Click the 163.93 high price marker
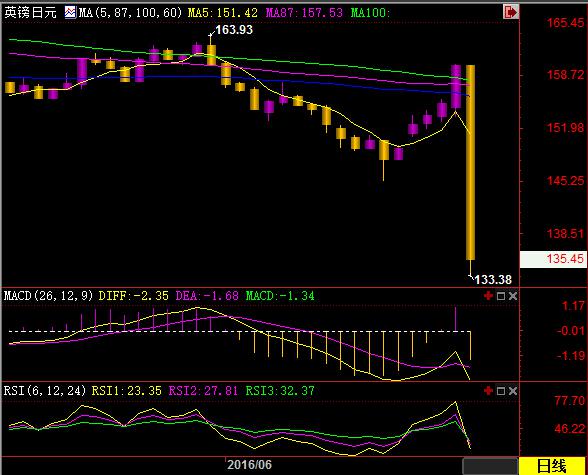The width and height of the screenshot is (588, 475). [x=234, y=30]
